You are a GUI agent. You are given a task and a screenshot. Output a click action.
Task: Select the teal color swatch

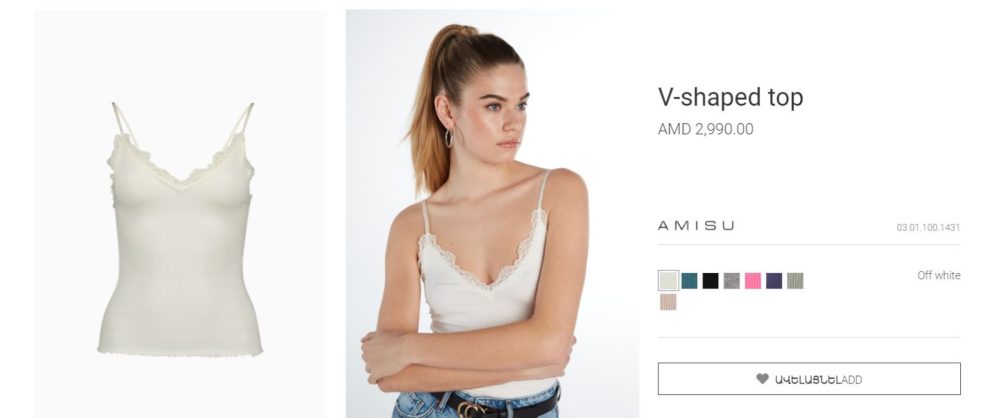click(x=689, y=281)
